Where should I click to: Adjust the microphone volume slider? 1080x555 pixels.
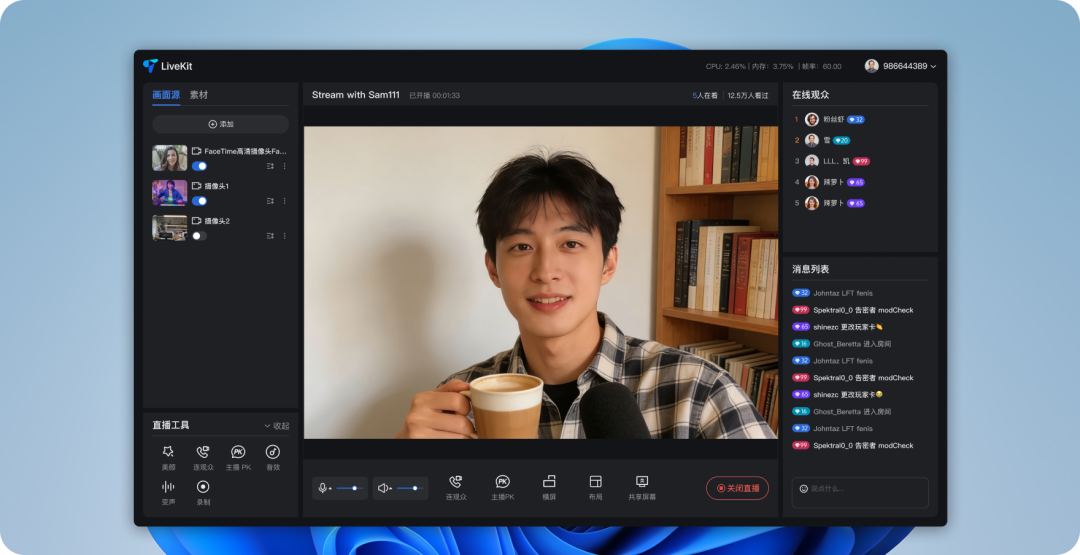349,488
